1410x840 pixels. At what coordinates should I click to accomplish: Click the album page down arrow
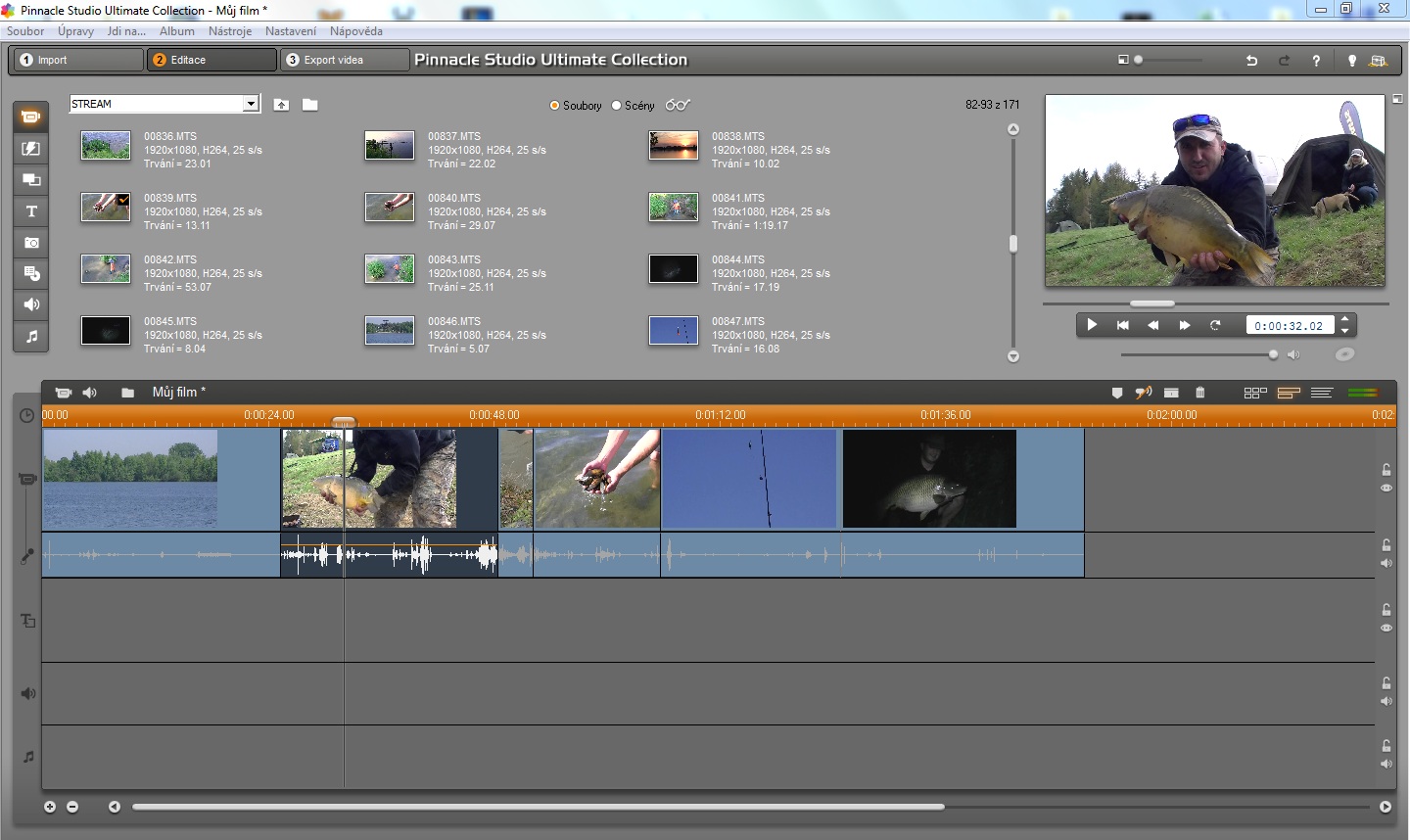1013,356
